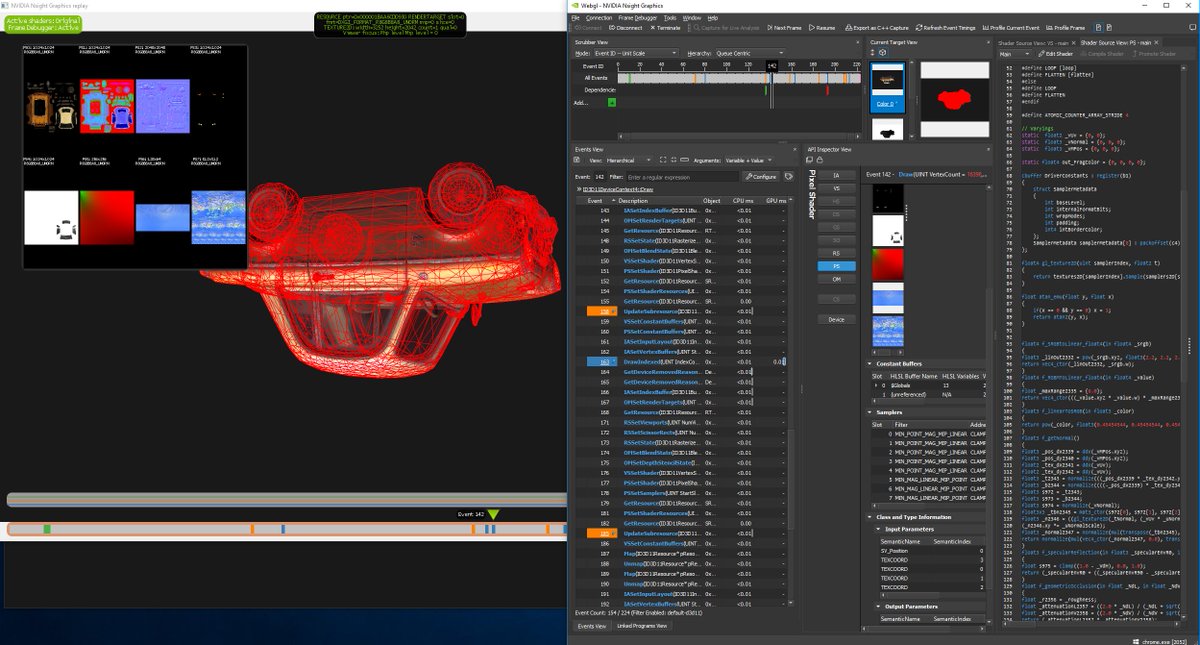Select the VS pipeline stage button
The image size is (1200, 645).
point(836,187)
